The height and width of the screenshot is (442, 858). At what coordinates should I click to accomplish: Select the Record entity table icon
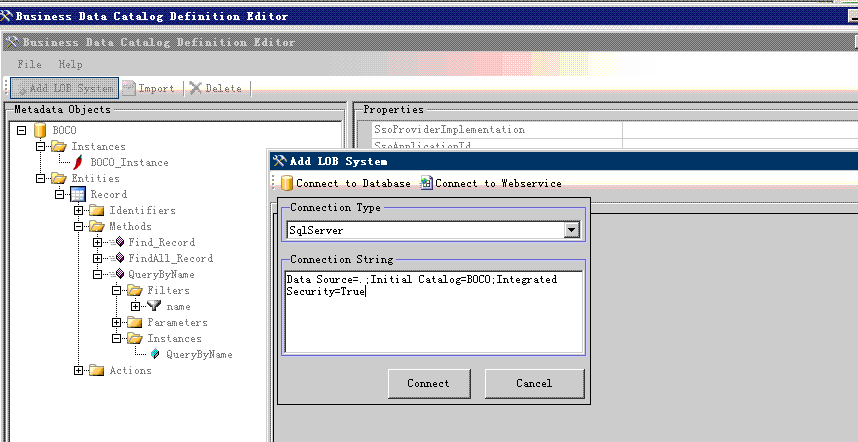click(x=78, y=194)
